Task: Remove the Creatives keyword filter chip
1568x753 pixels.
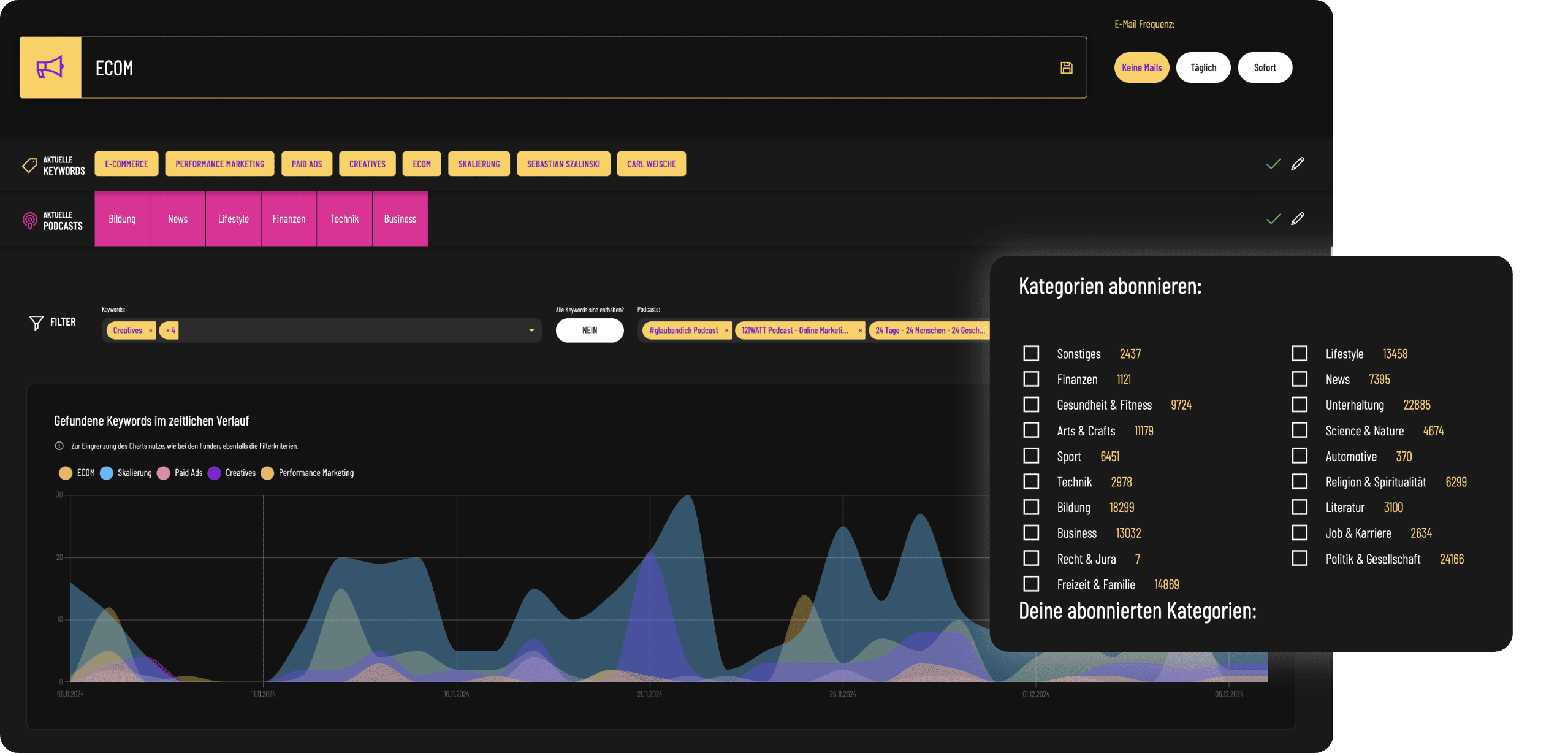Action: 150,331
